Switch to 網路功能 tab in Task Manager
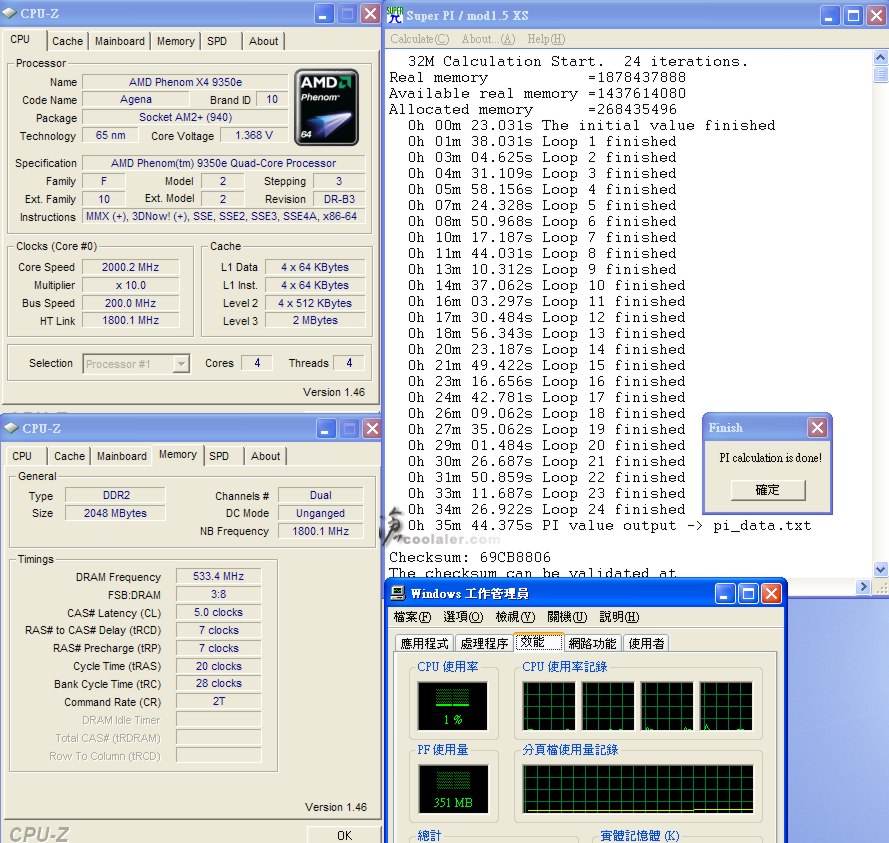Viewport: 889px width, 843px height. click(592, 643)
